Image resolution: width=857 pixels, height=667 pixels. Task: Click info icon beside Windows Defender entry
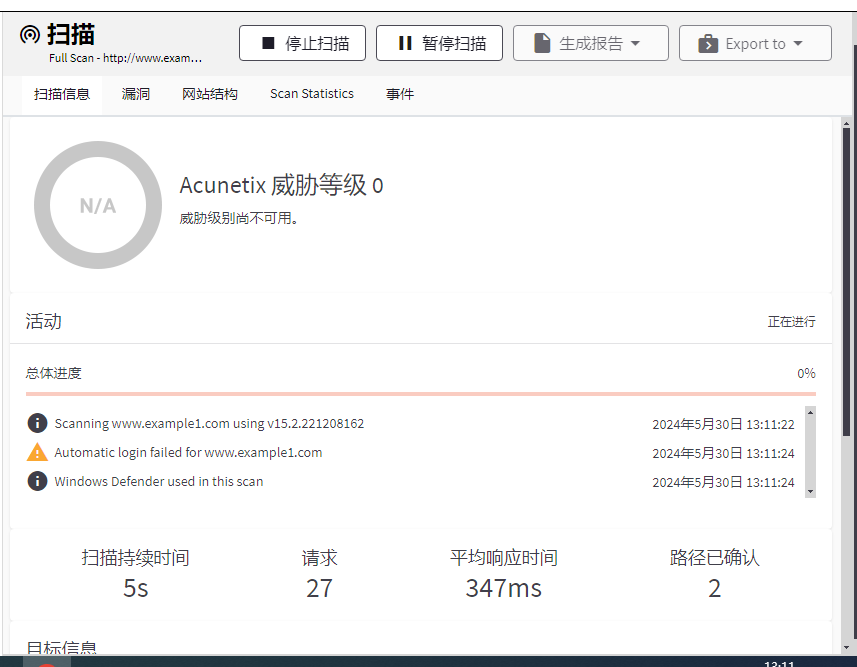[37, 481]
